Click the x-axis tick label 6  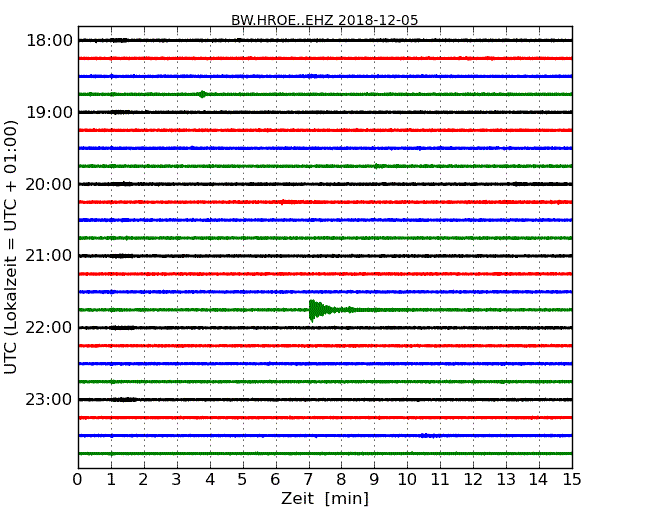click(x=275, y=480)
